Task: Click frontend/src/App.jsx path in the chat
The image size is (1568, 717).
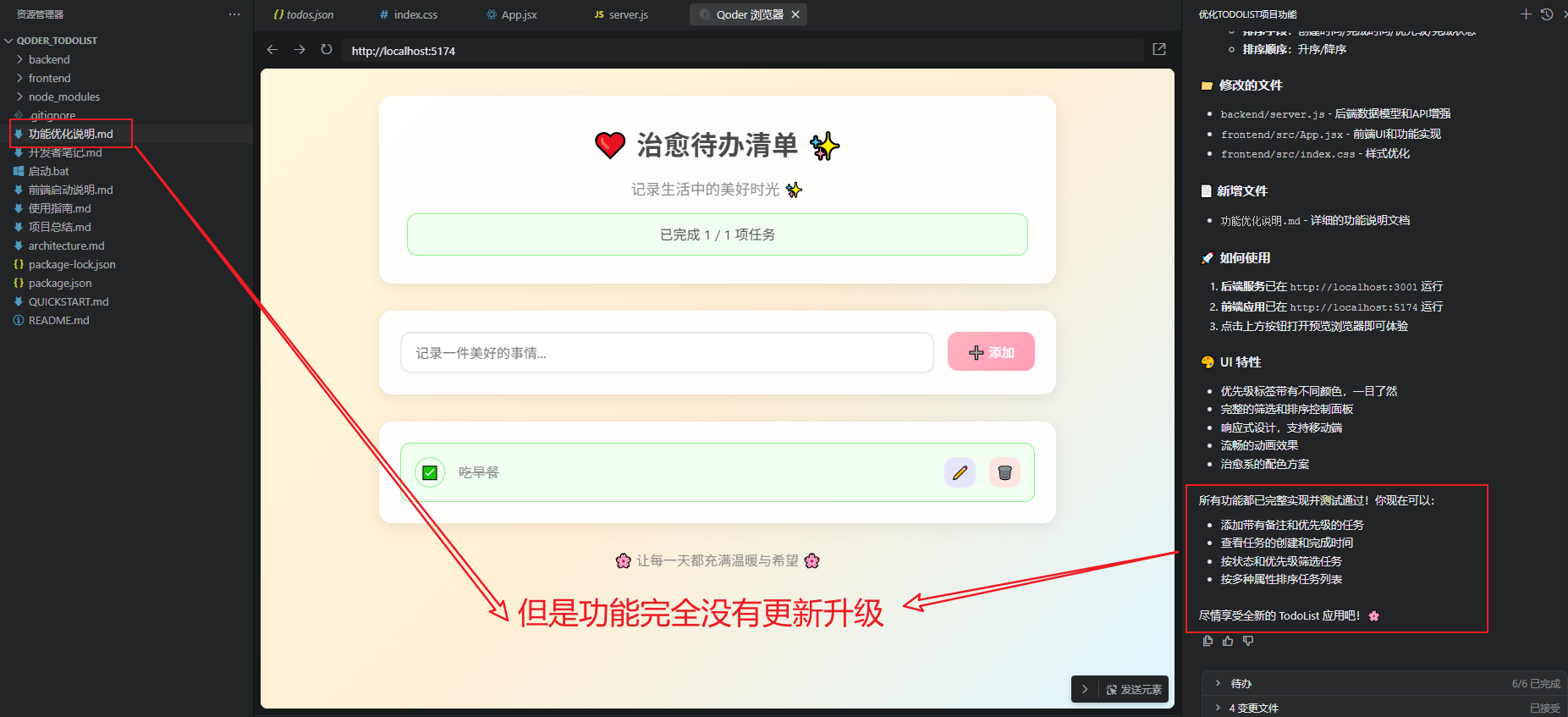Action: (1282, 135)
